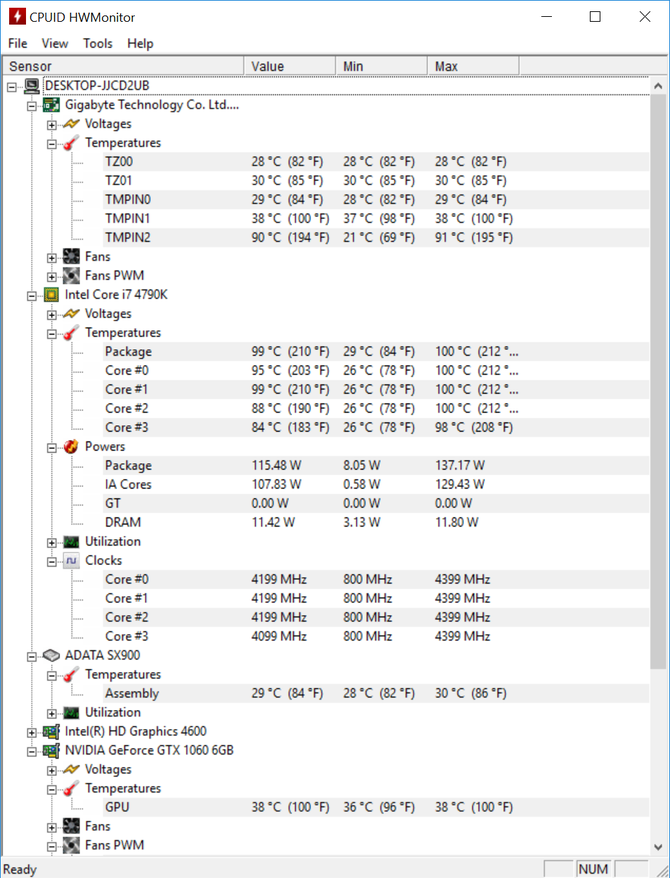Screen dimensions: 670x878
Task: Click the Intel Core i7 4790K CPU chip icon
Action: click(51, 295)
